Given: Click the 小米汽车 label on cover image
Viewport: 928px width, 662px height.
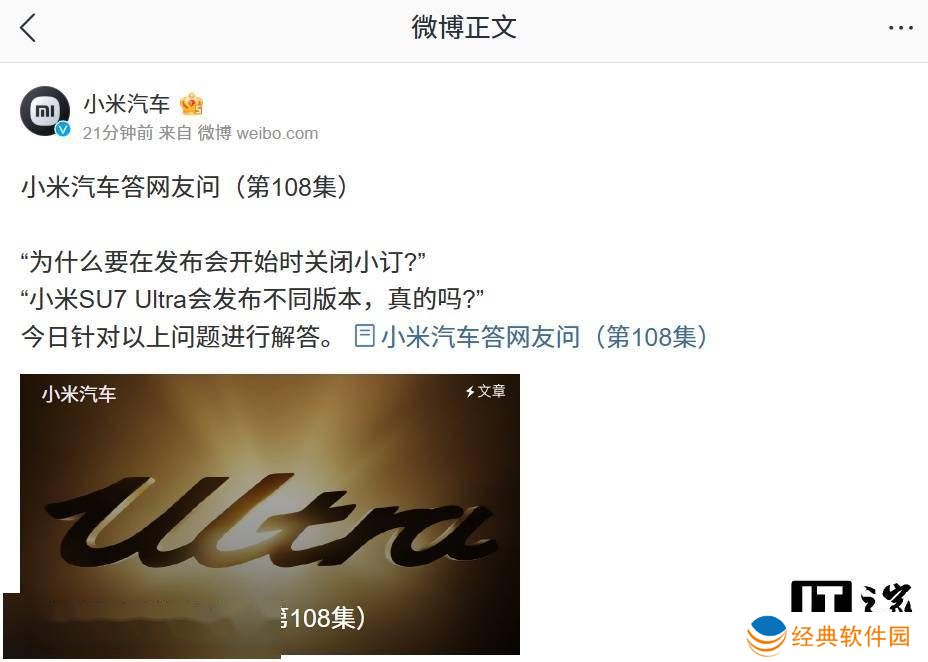Looking at the screenshot, I should pyautogui.click(x=79, y=394).
